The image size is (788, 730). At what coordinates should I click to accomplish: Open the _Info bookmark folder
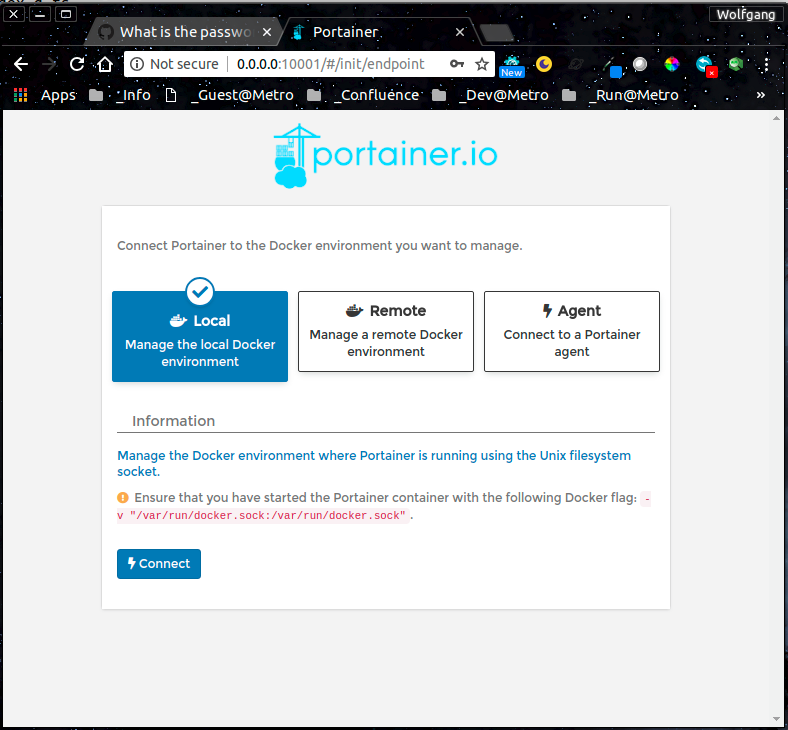pos(120,95)
